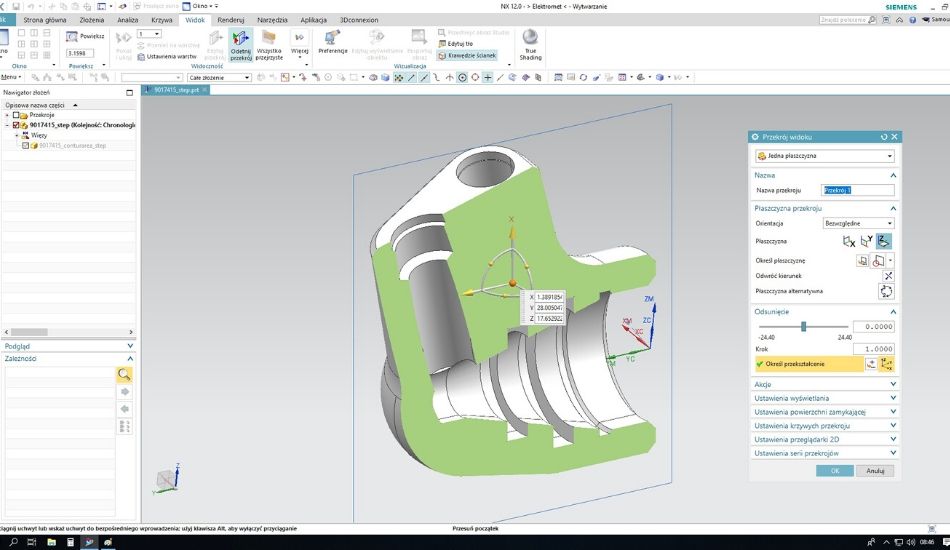Switch to Krzywa ribbon tab
This screenshot has width=950, height=550.
162,20
